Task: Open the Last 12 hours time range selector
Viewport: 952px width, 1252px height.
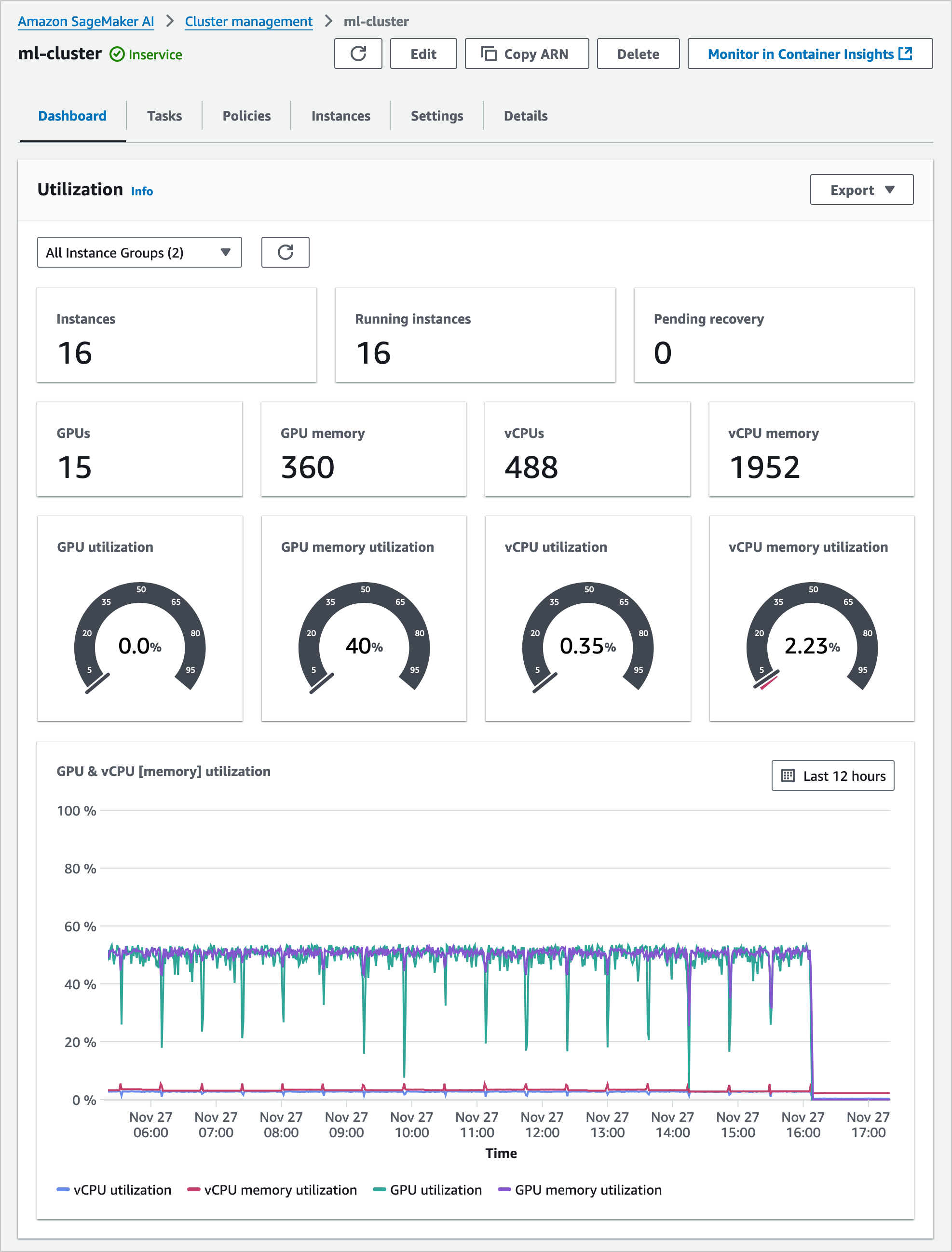Action: [x=832, y=776]
